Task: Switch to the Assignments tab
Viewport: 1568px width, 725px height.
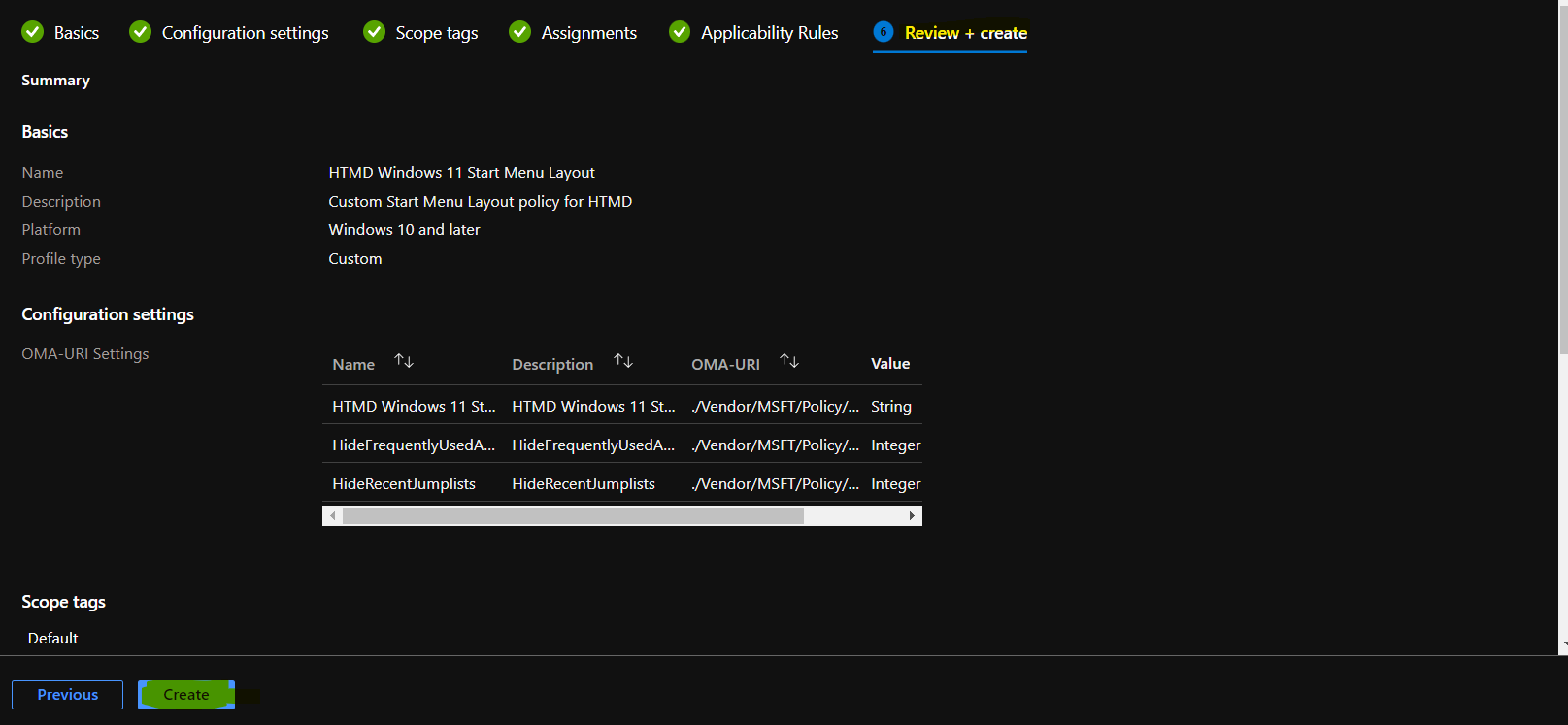Action: click(588, 33)
